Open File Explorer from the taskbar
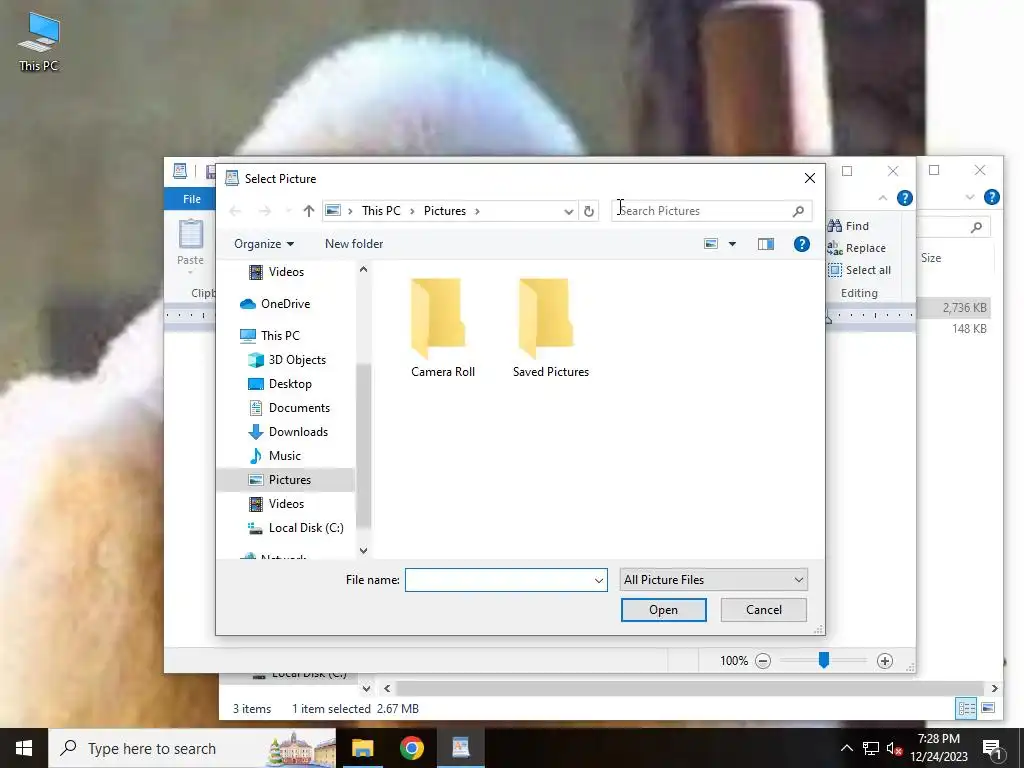This screenshot has height=768, width=1024. point(362,748)
